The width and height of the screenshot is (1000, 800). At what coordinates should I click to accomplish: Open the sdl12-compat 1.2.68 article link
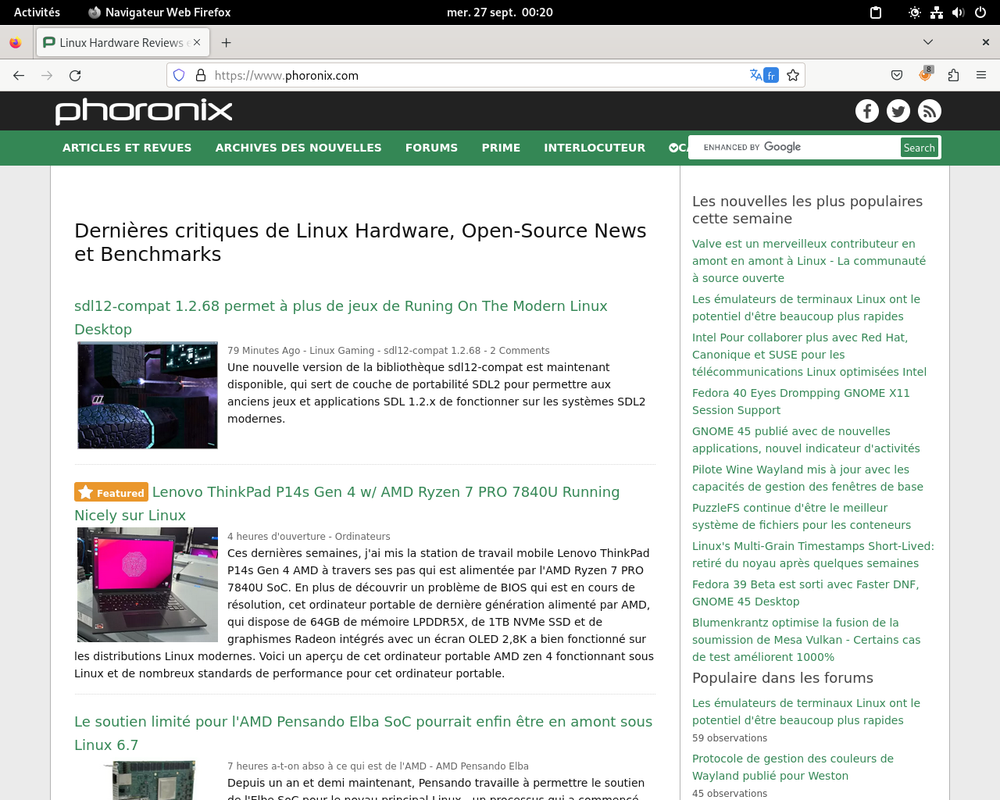341,317
